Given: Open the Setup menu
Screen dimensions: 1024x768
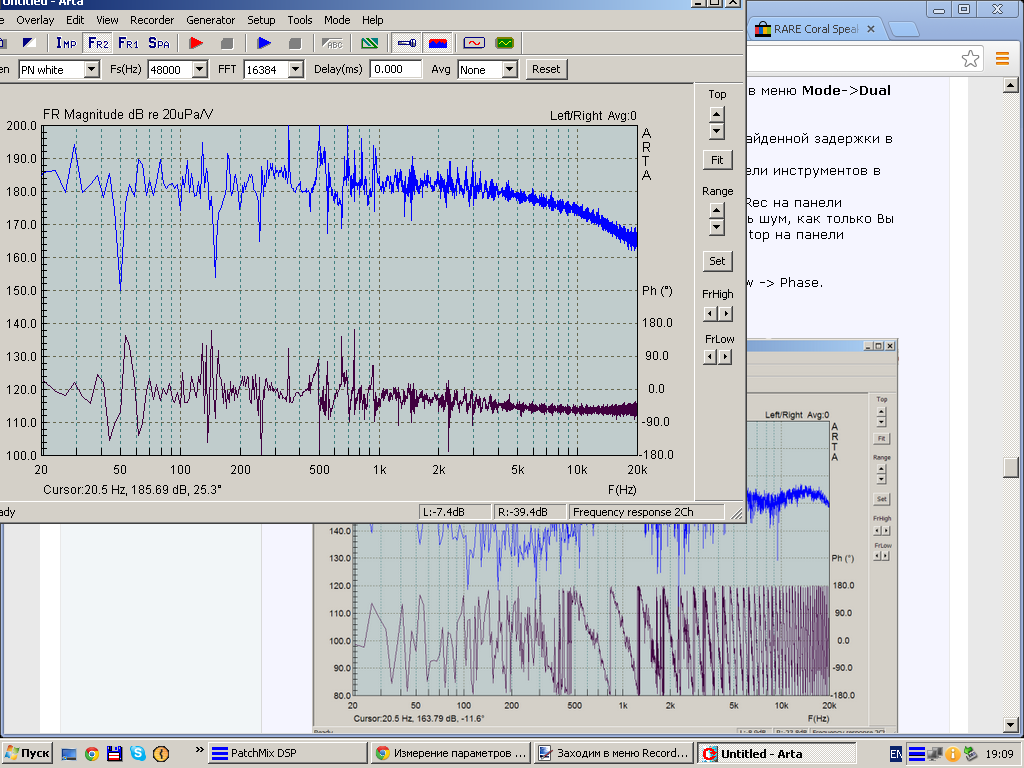Looking at the screenshot, I should coord(261,20).
